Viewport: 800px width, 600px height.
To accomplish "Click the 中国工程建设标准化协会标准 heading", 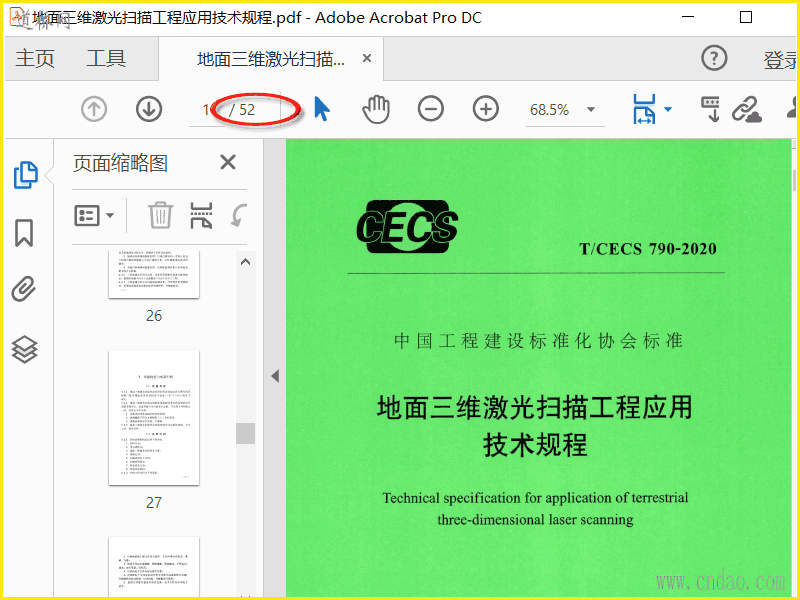I will coord(538,341).
